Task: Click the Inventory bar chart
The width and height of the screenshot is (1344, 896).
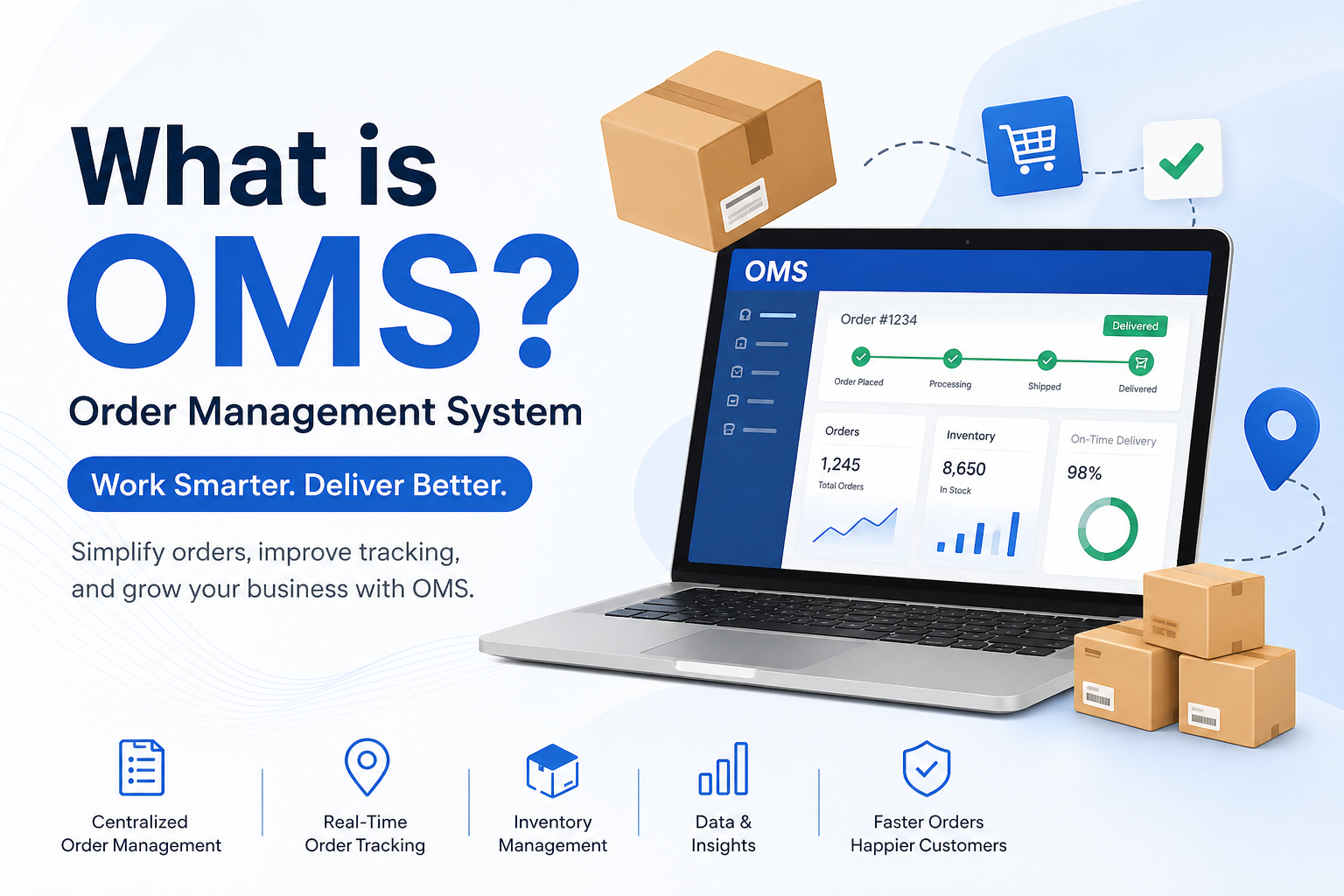Action: [x=979, y=535]
